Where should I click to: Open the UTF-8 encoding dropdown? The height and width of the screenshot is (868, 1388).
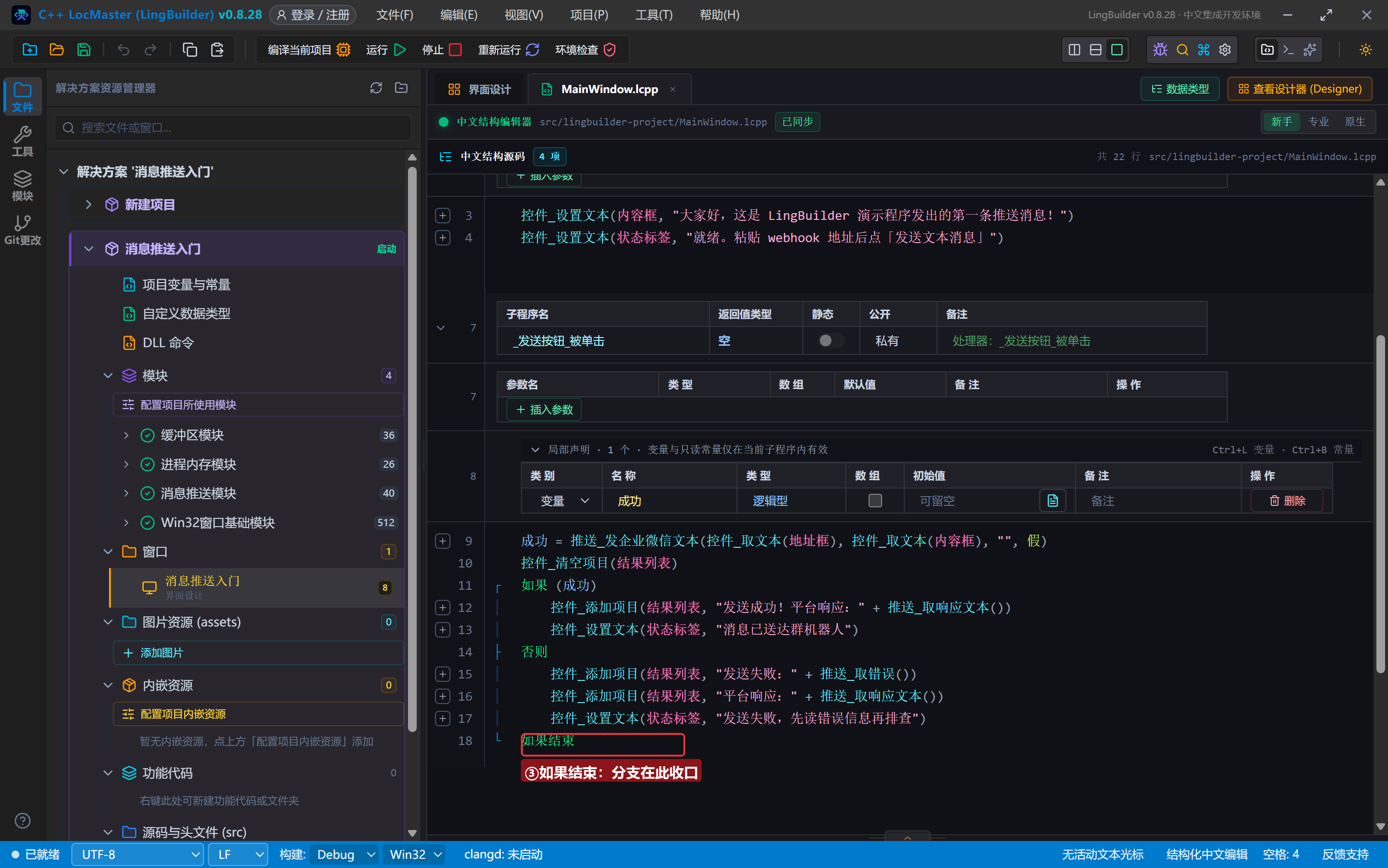tap(138, 854)
